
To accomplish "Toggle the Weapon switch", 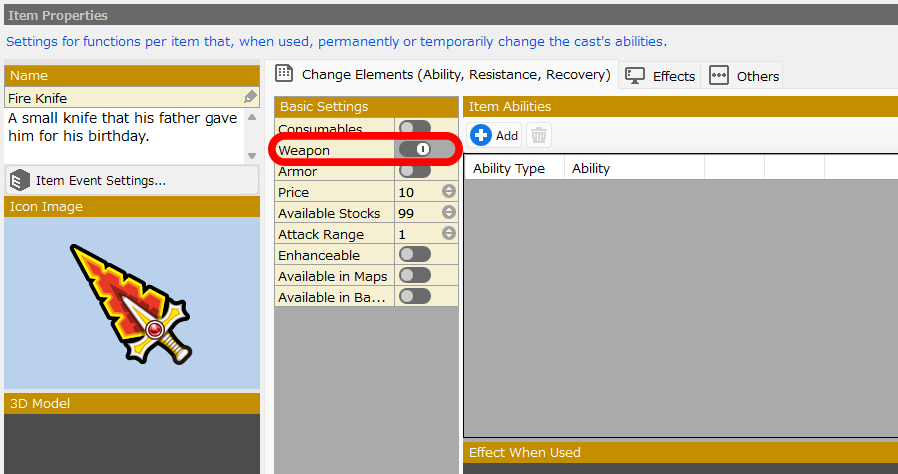I will click(415, 150).
